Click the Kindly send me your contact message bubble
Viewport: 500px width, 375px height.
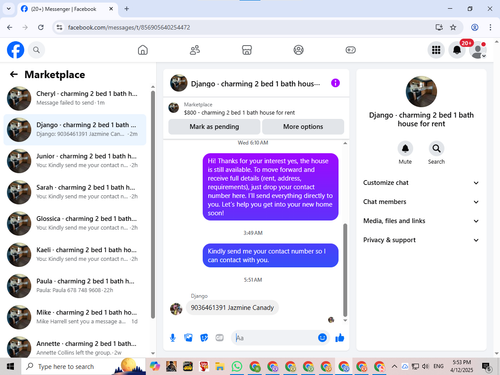click(270, 255)
